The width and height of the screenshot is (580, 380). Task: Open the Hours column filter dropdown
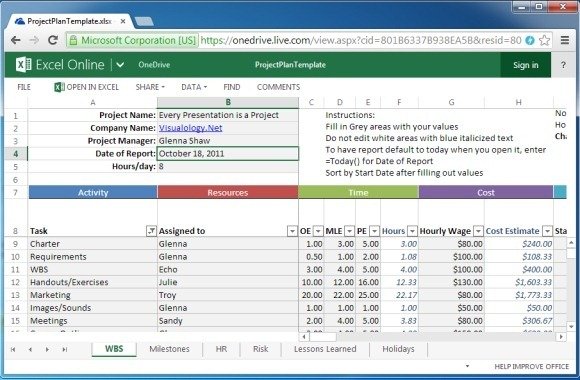(412, 231)
